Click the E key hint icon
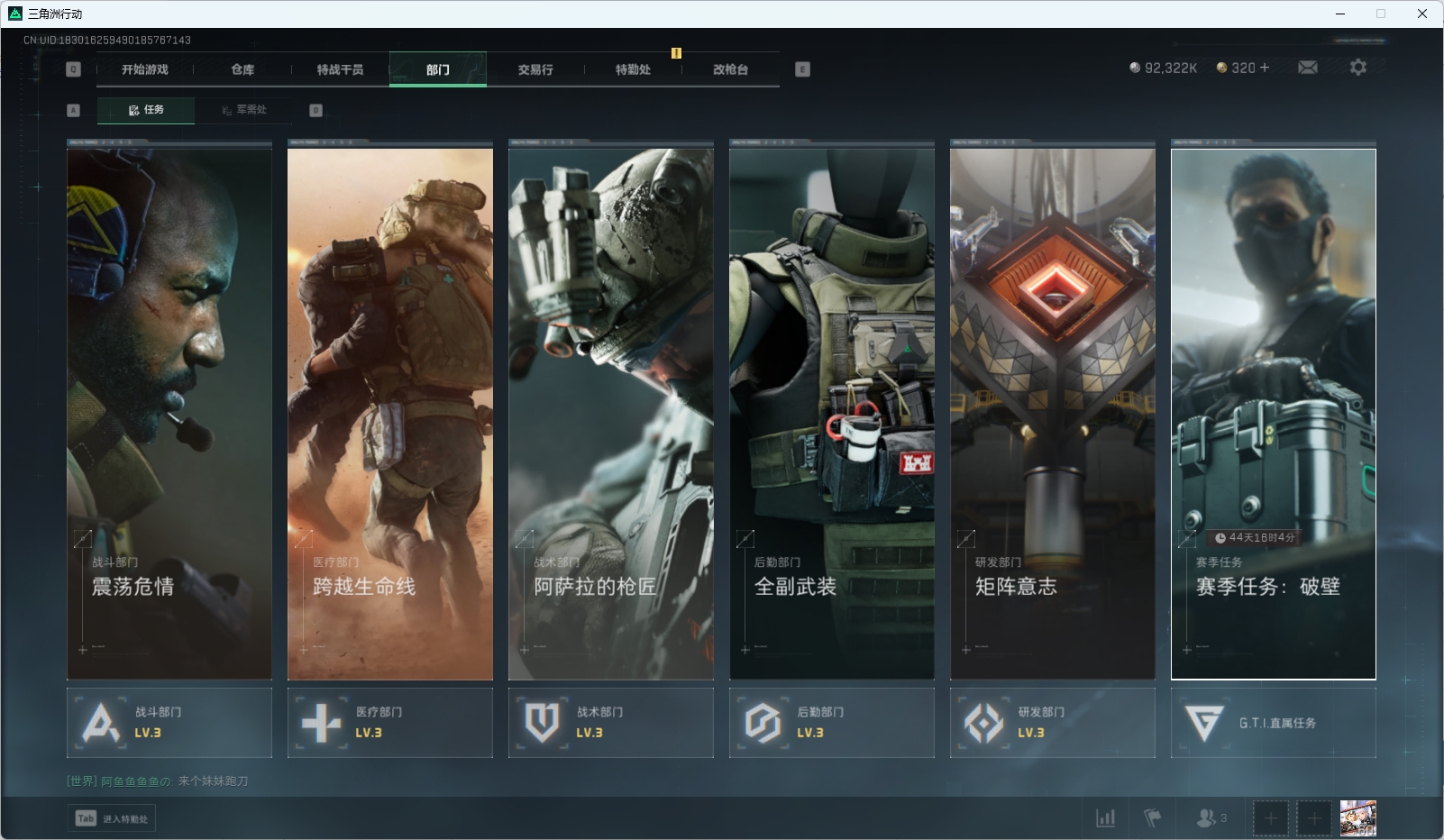Image resolution: width=1444 pixels, height=840 pixels. coord(802,69)
